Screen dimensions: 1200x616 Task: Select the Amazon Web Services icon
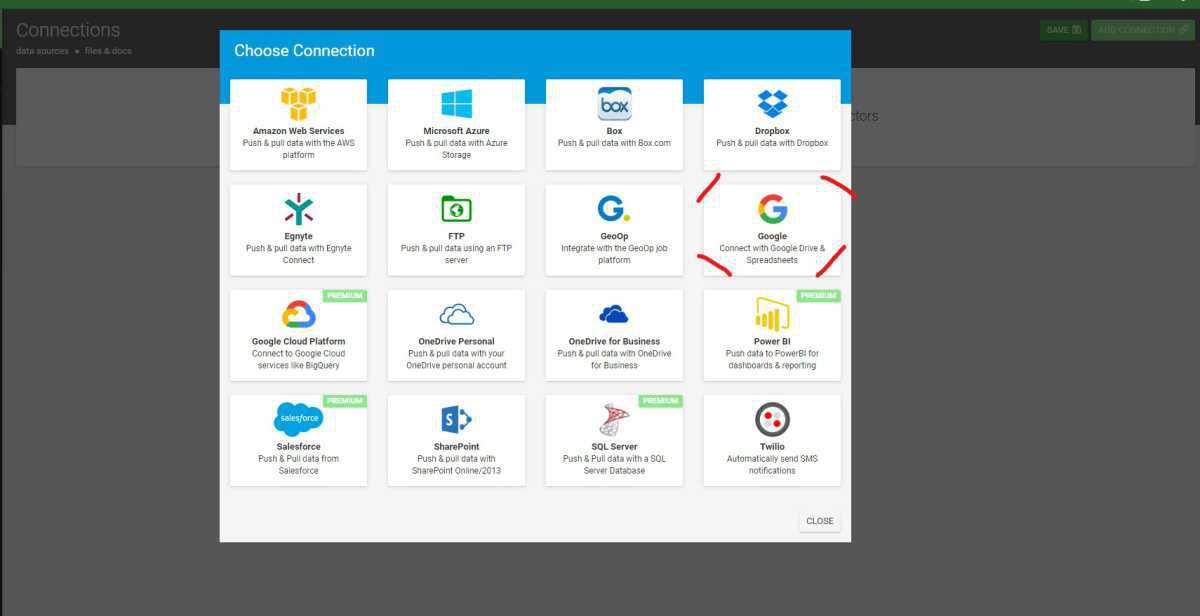(x=298, y=103)
